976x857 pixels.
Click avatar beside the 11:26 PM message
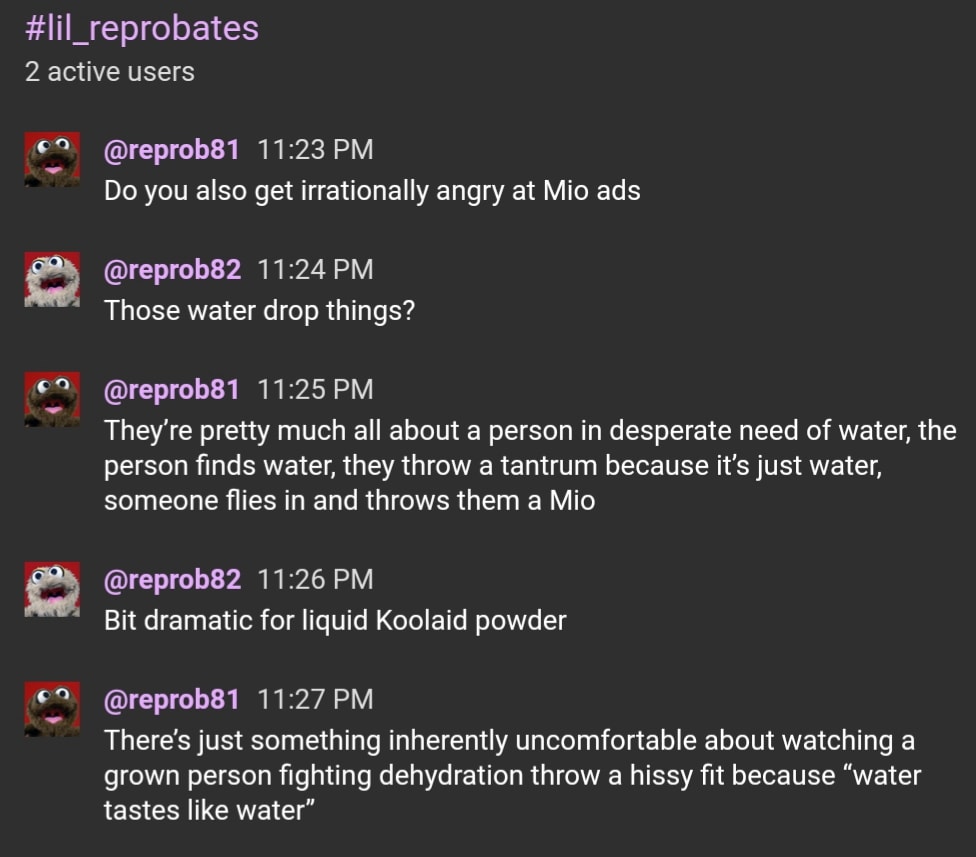52,590
